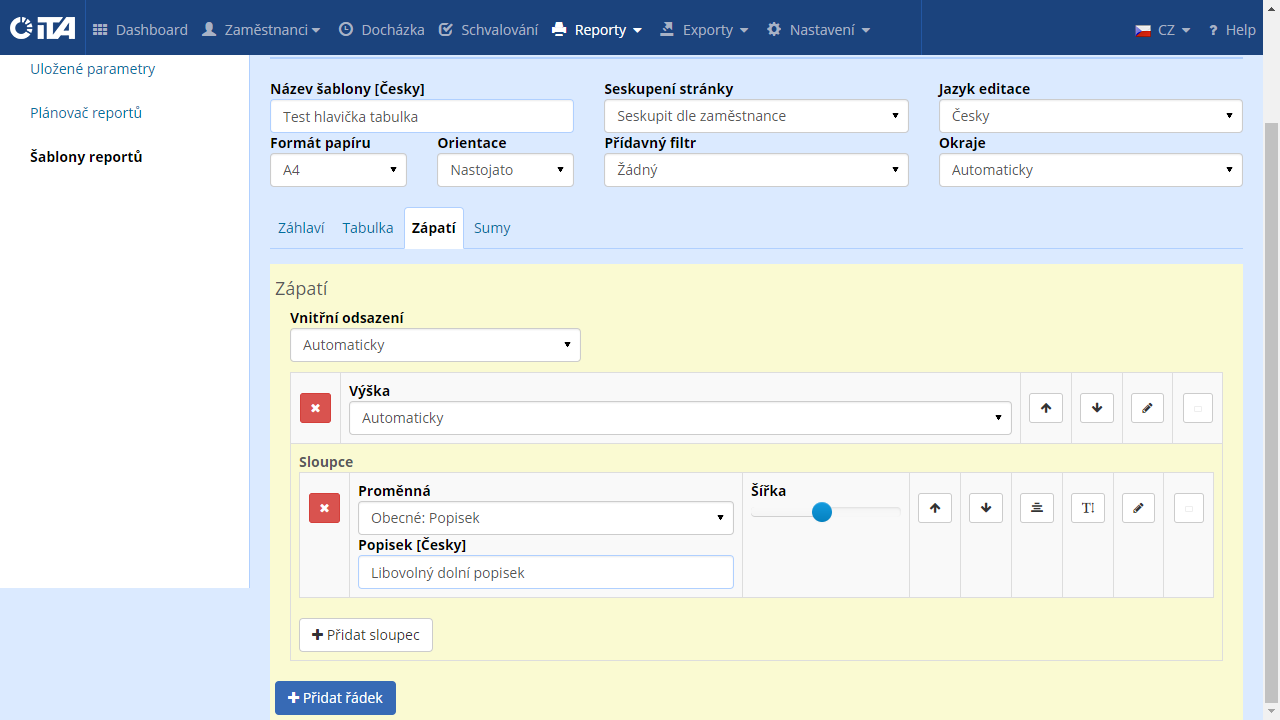Viewport: 1280px width, 720px height.
Task: Expand the Formát papíru A4 dropdown
Action: click(x=338, y=170)
